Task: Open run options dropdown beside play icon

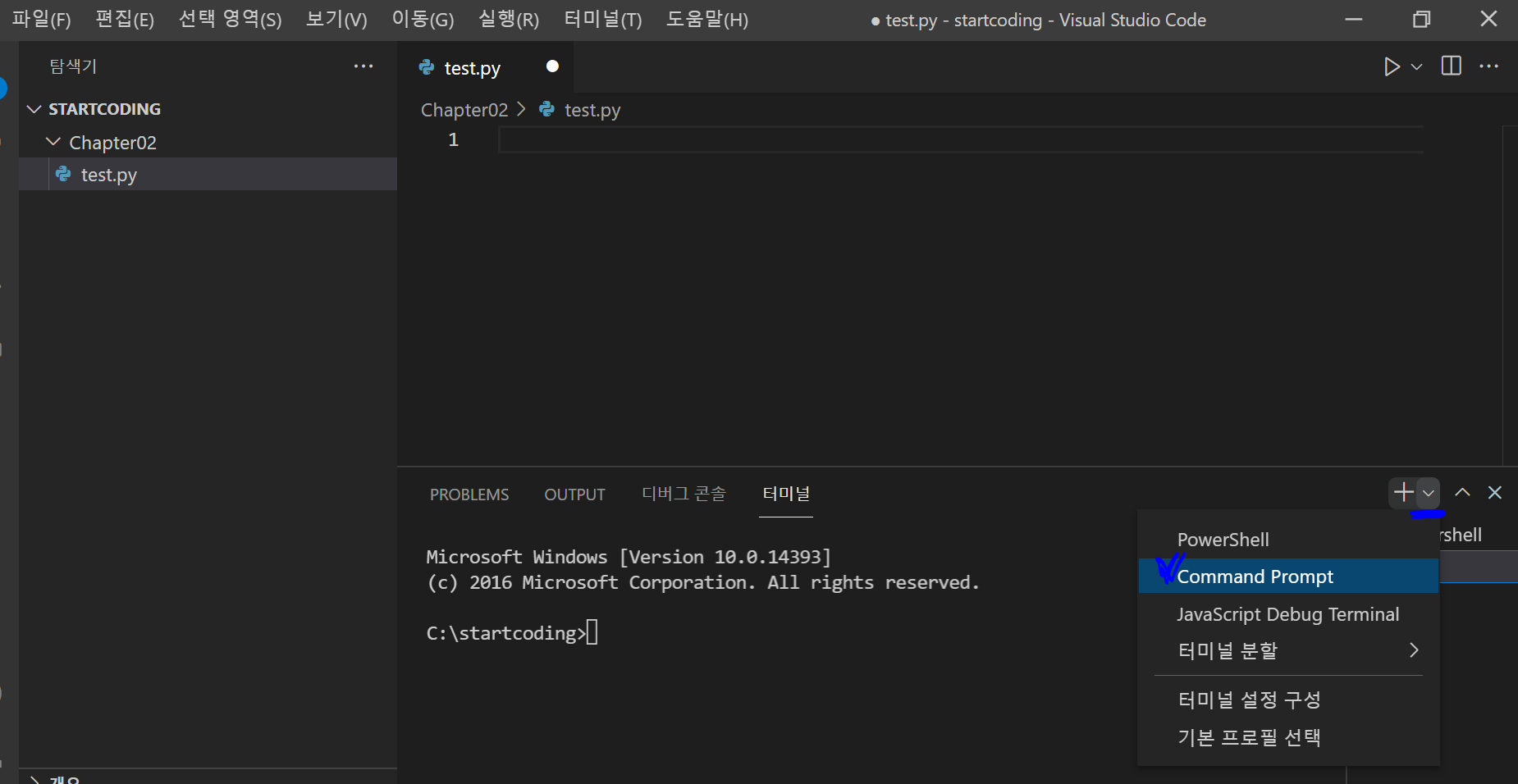Action: [x=1416, y=66]
